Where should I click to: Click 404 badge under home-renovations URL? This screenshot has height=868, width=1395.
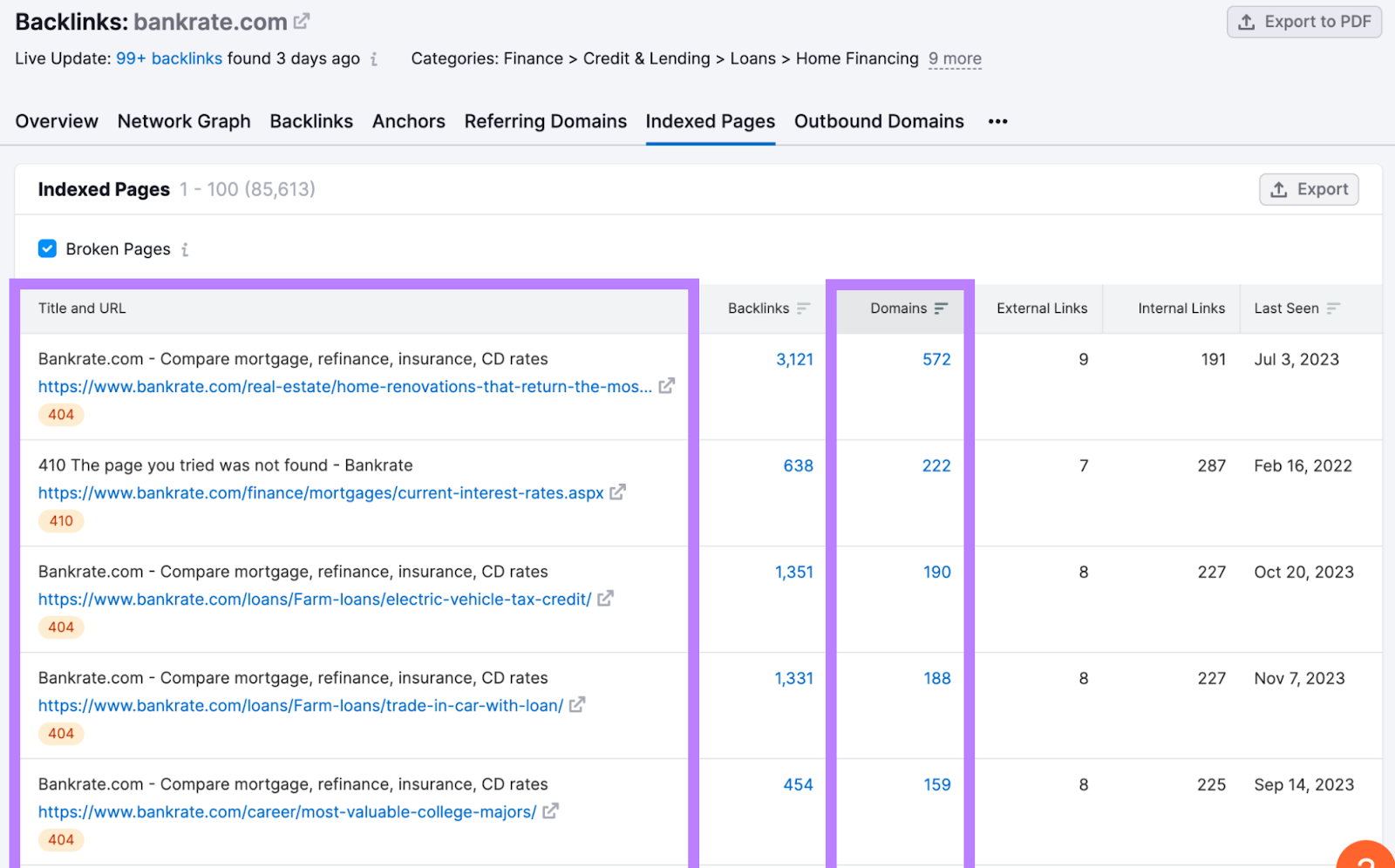point(61,415)
